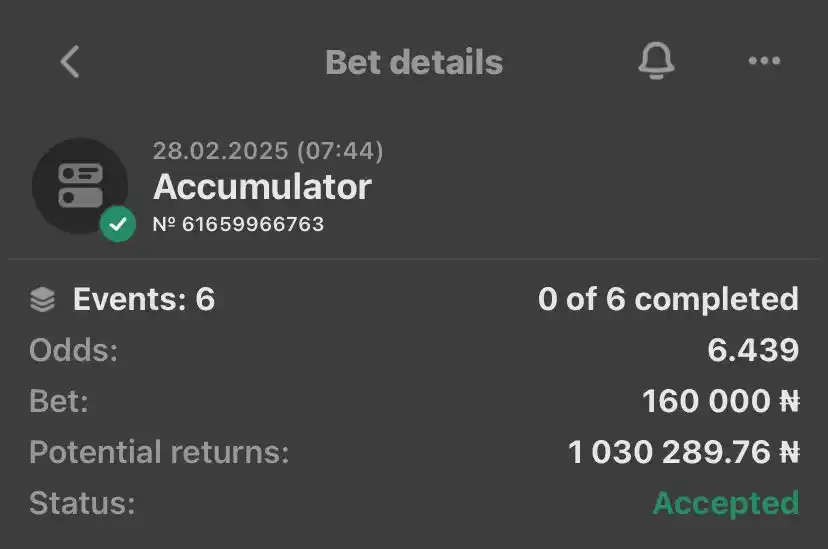Tap the accumulator bet slip icon

coord(80,186)
